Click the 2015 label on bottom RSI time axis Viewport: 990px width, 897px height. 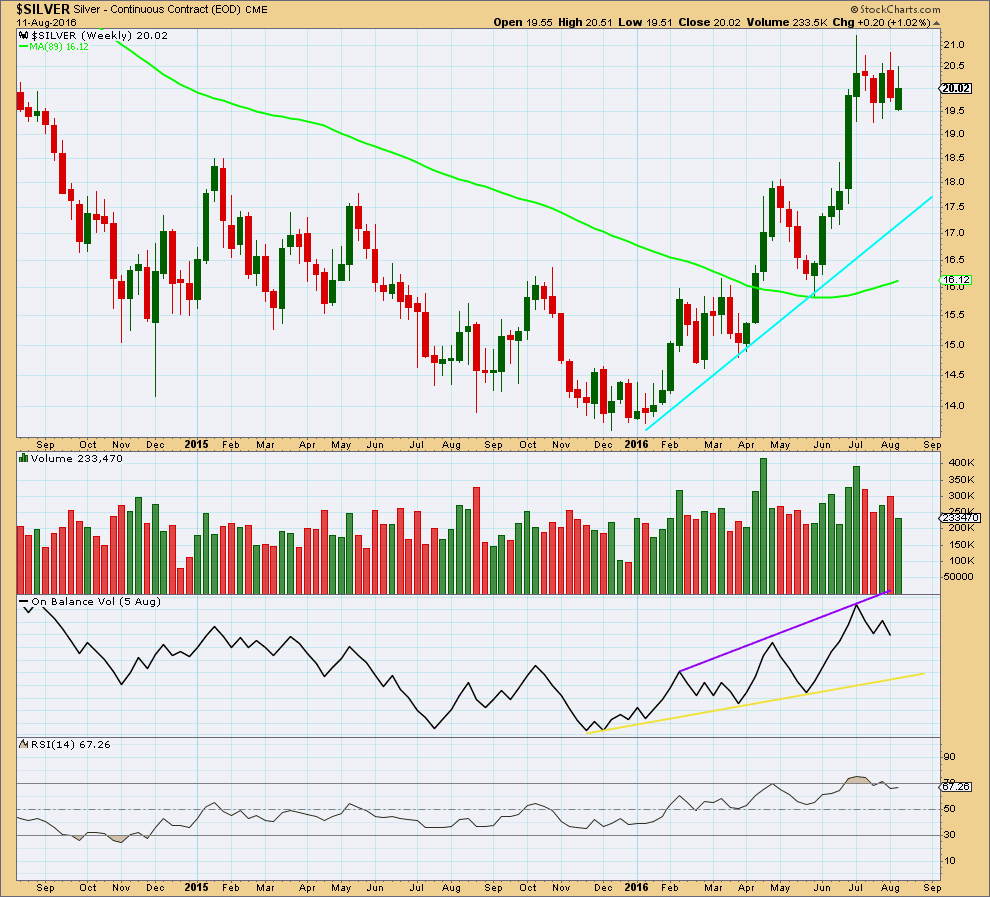coord(196,888)
